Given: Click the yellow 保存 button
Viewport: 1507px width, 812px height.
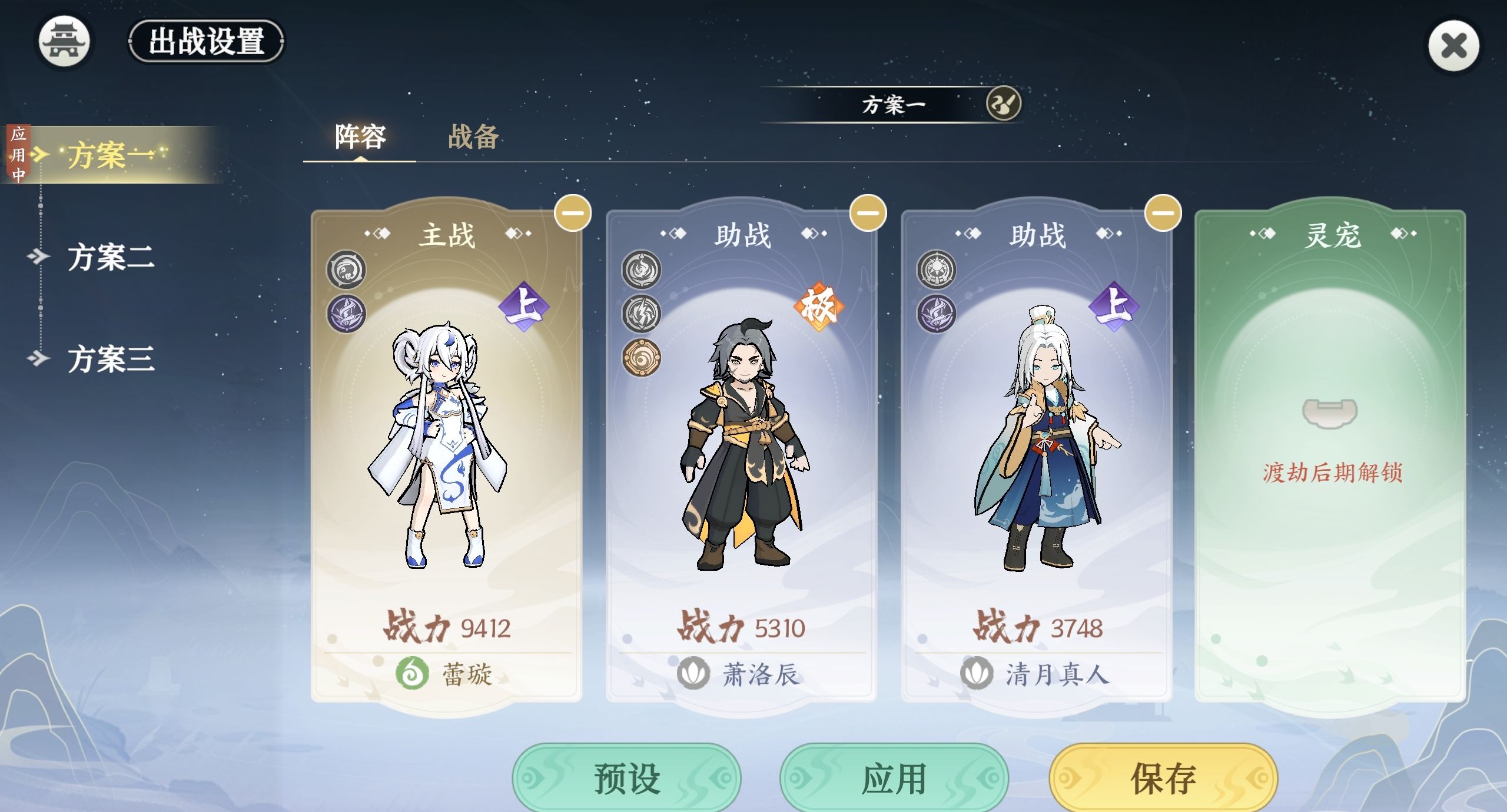Looking at the screenshot, I should click(1163, 778).
